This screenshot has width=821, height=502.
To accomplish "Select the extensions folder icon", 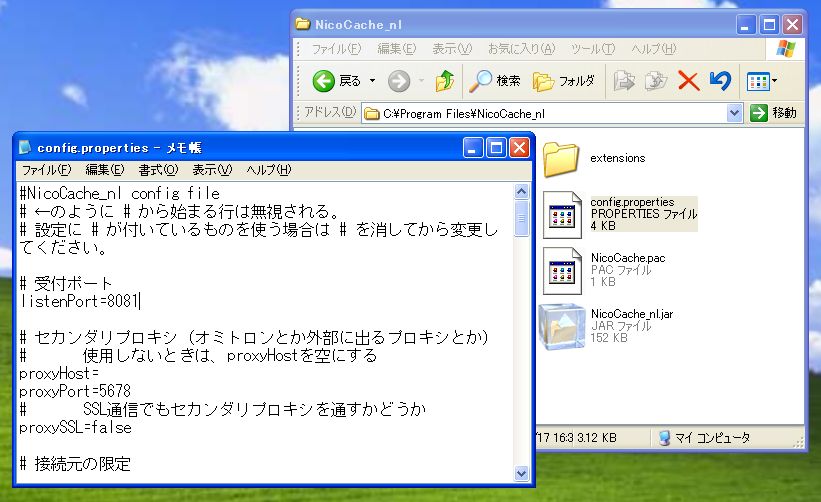I will coord(561,159).
